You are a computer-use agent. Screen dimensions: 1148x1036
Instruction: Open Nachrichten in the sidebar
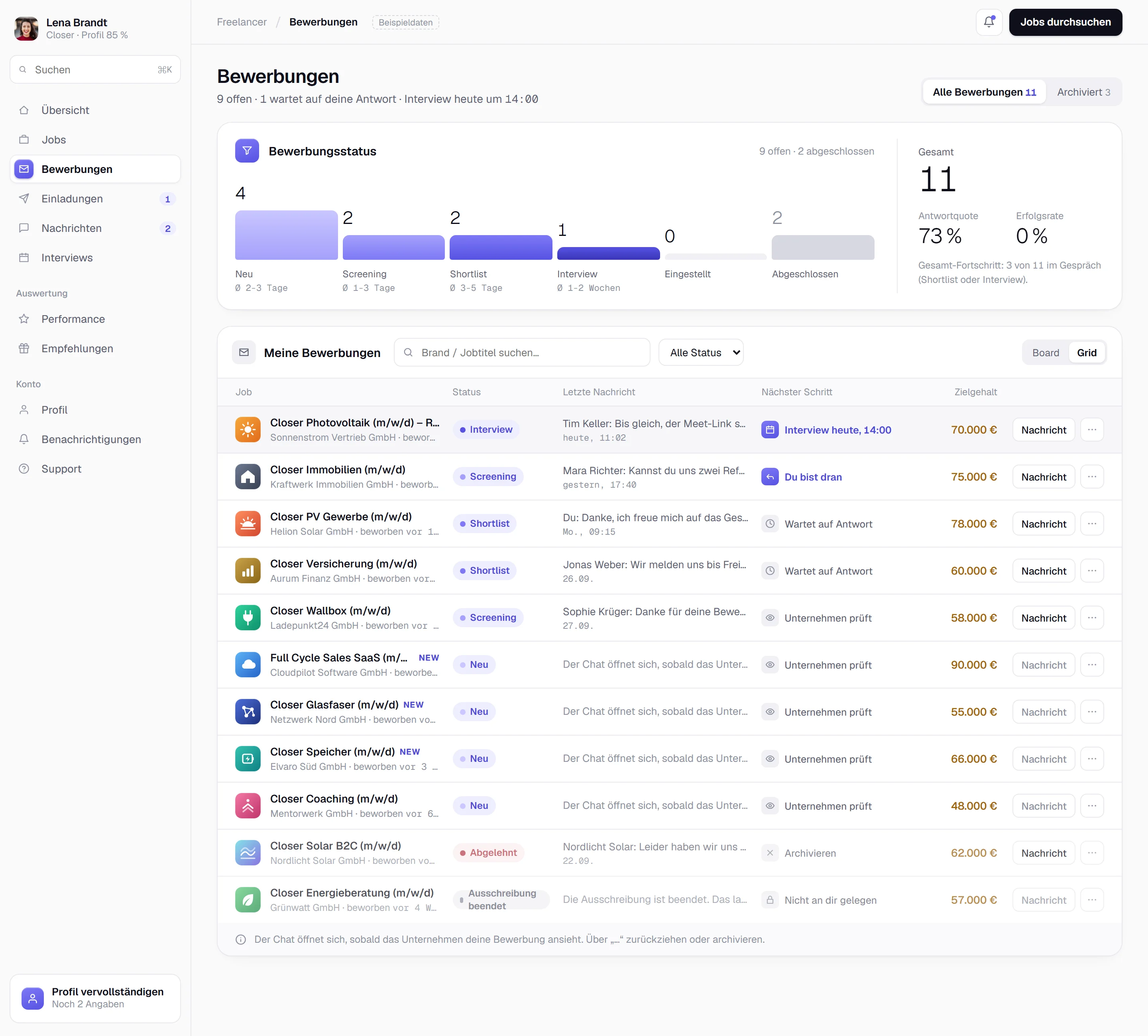point(95,228)
